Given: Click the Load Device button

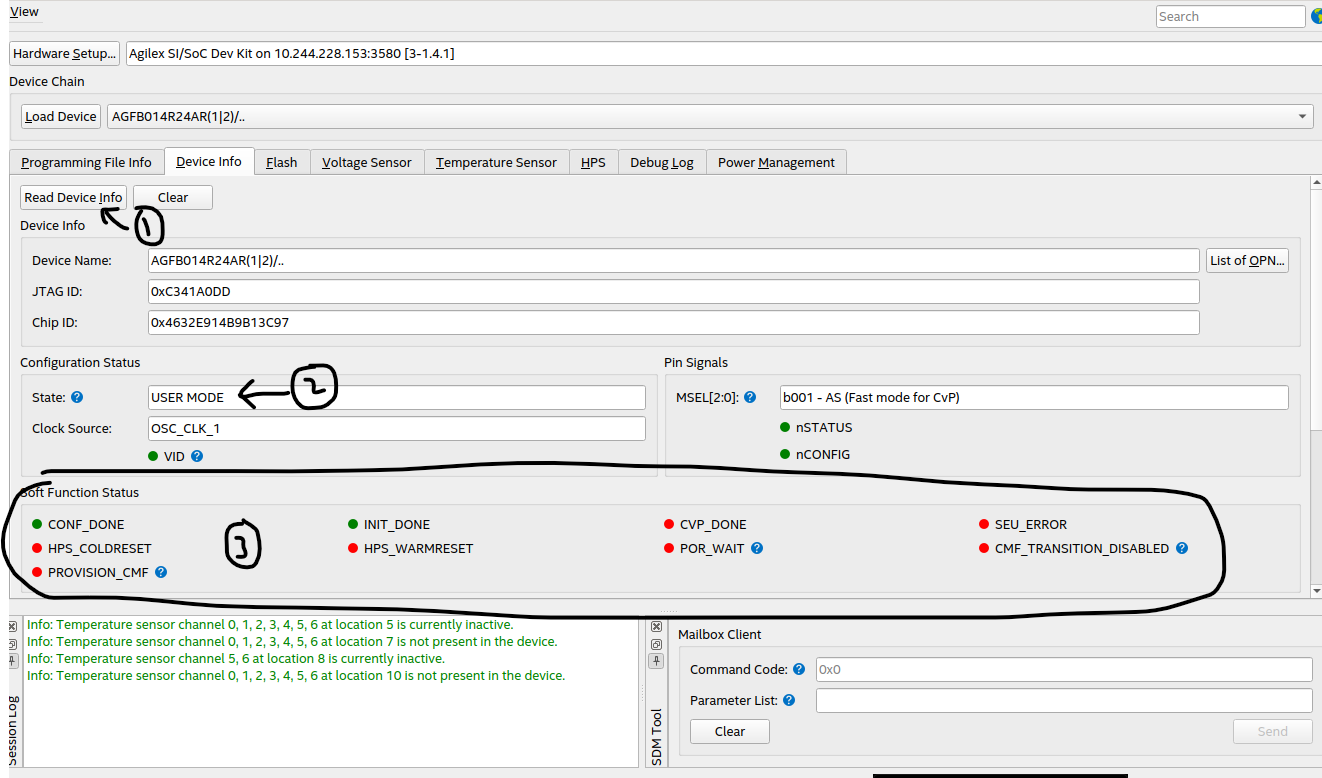Looking at the screenshot, I should coord(61,116).
